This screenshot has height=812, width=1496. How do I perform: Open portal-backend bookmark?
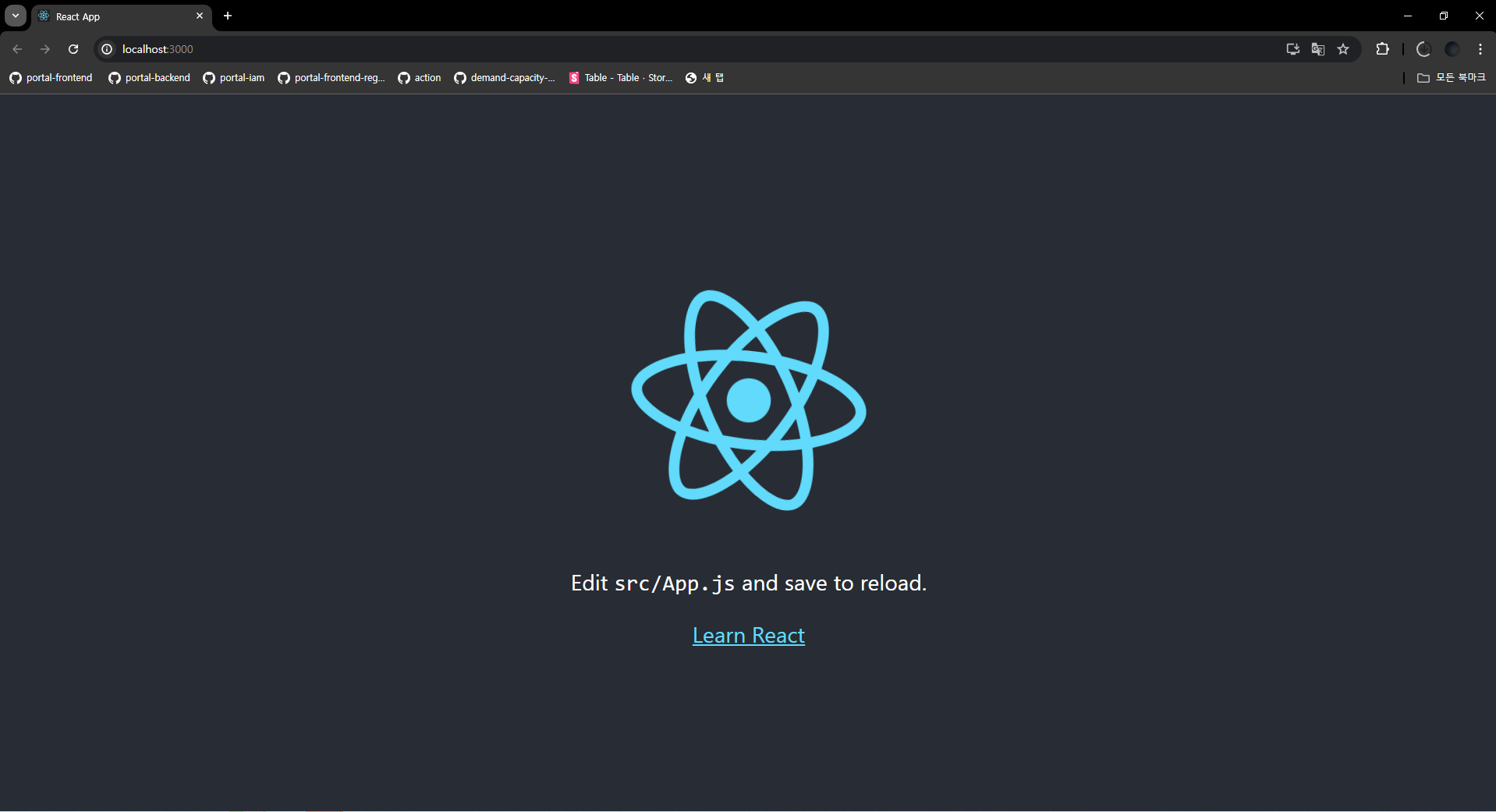click(x=150, y=78)
